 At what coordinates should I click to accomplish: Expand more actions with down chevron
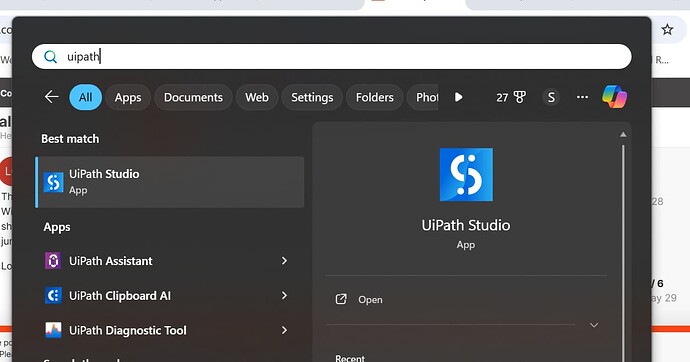[594, 325]
